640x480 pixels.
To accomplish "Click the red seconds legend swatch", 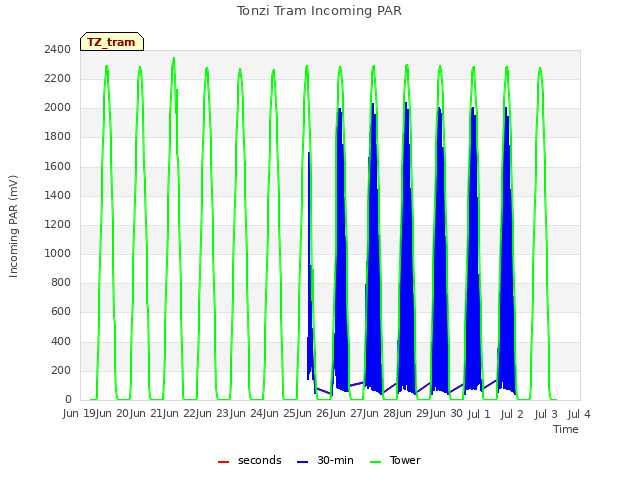I will [x=224, y=462].
